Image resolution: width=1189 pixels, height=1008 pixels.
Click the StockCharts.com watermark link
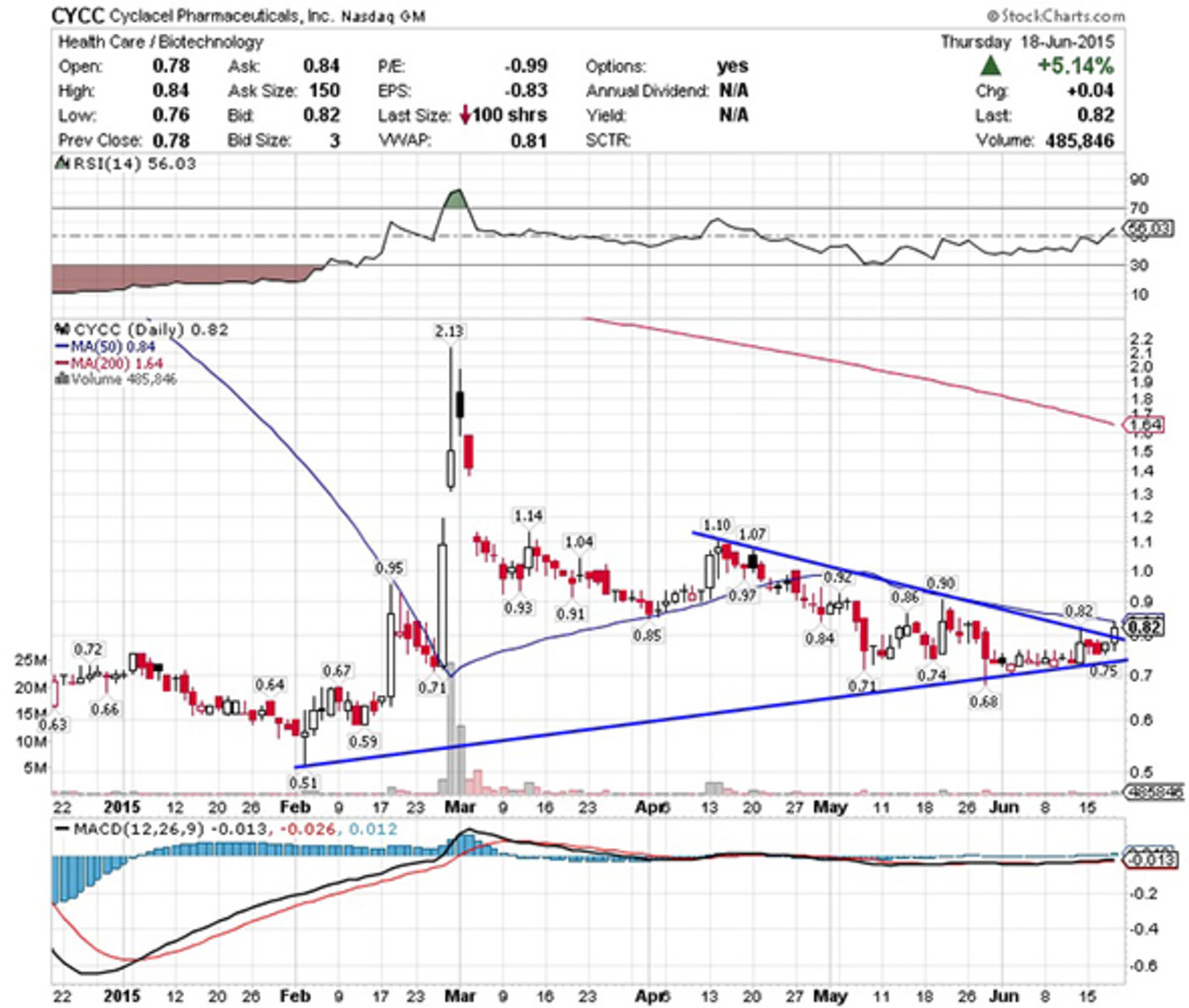point(1056,16)
